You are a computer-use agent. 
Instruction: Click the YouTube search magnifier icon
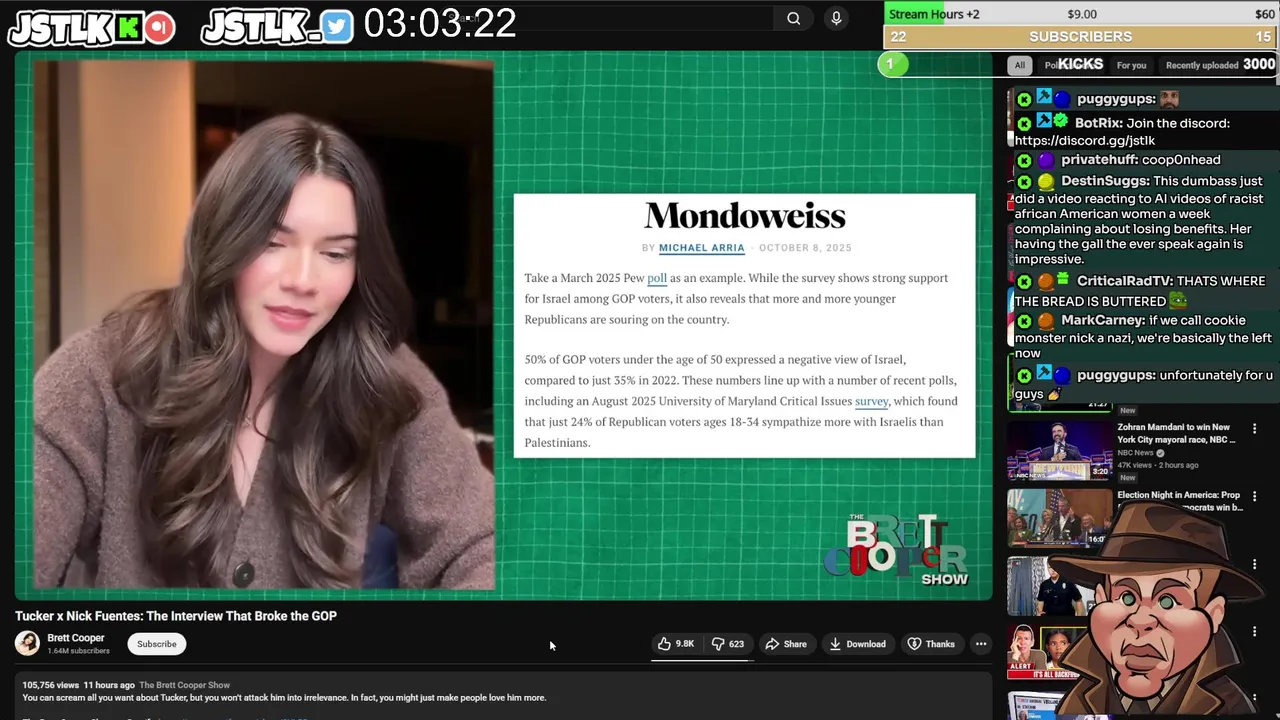[793, 18]
